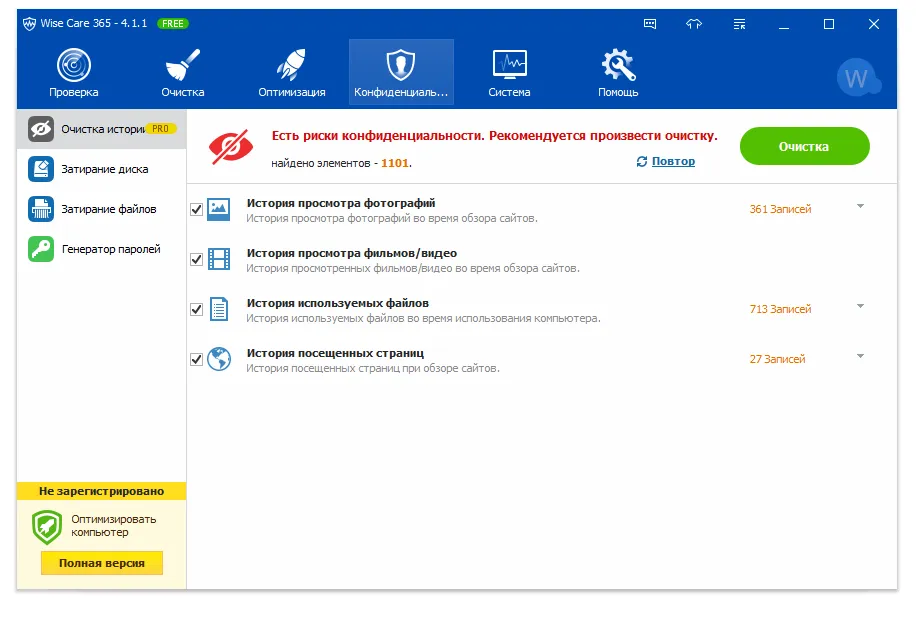This screenshot has height=617, width=919.
Task: Click the 713 Записей count
Action: click(780, 309)
